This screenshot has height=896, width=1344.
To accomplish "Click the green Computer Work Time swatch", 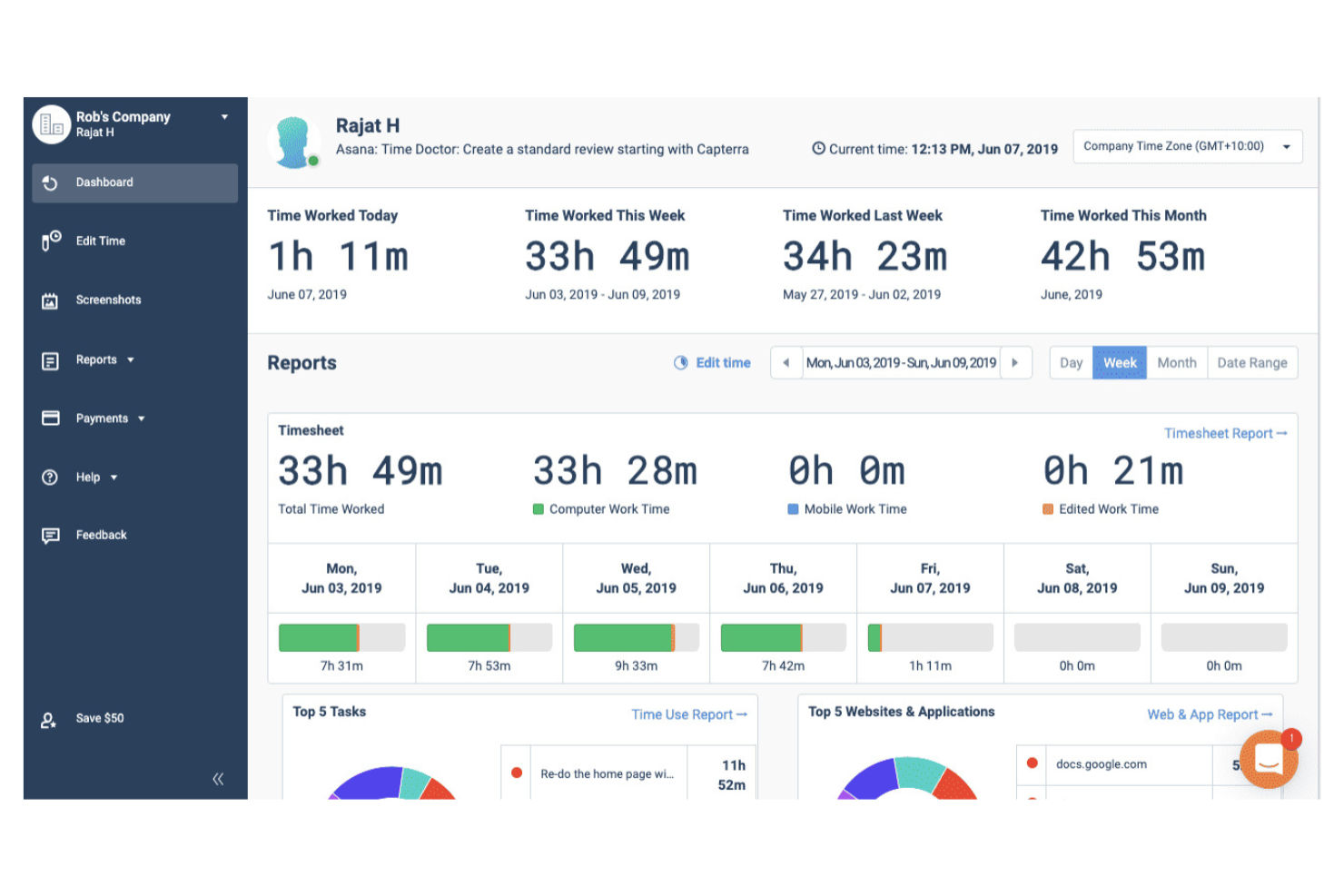I will point(539,509).
